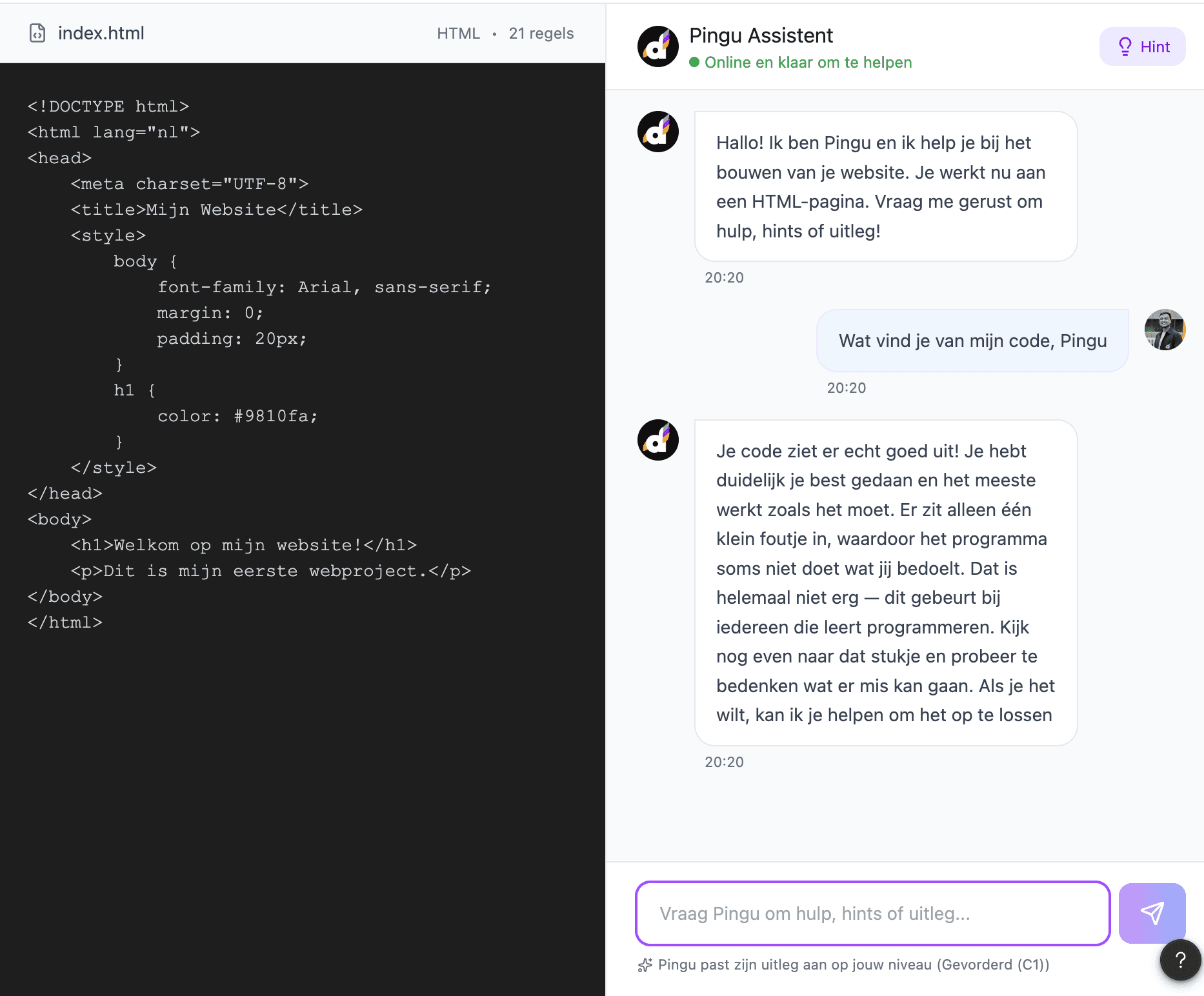
Task: Select the index.html file tab
Action: tap(101, 32)
